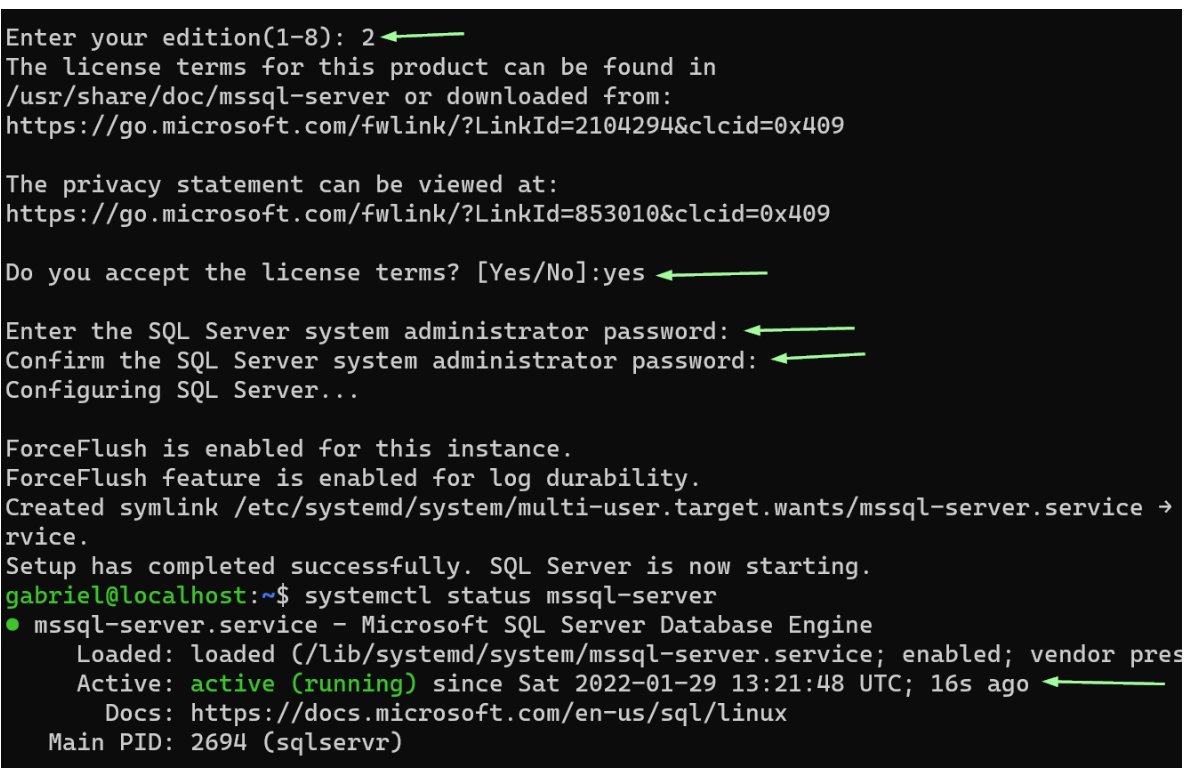
Task: Click the mssql-server.service unit name
Action: tap(176, 625)
